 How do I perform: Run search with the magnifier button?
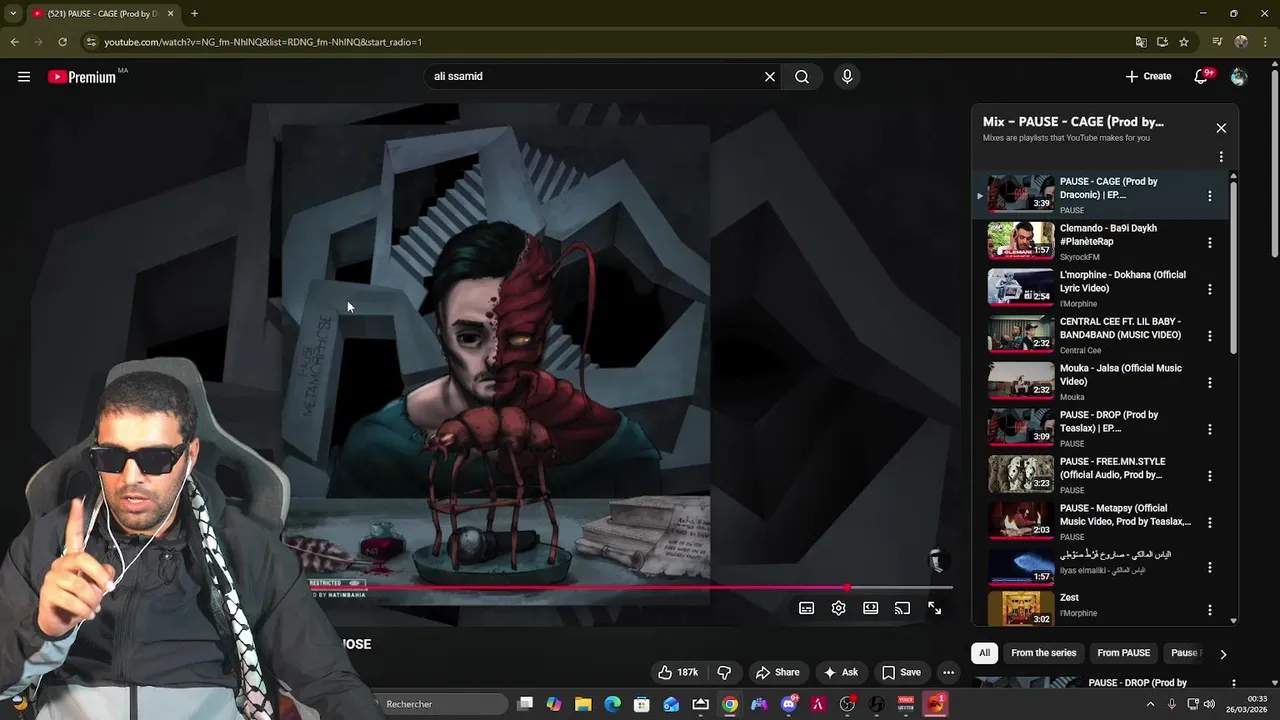click(802, 77)
